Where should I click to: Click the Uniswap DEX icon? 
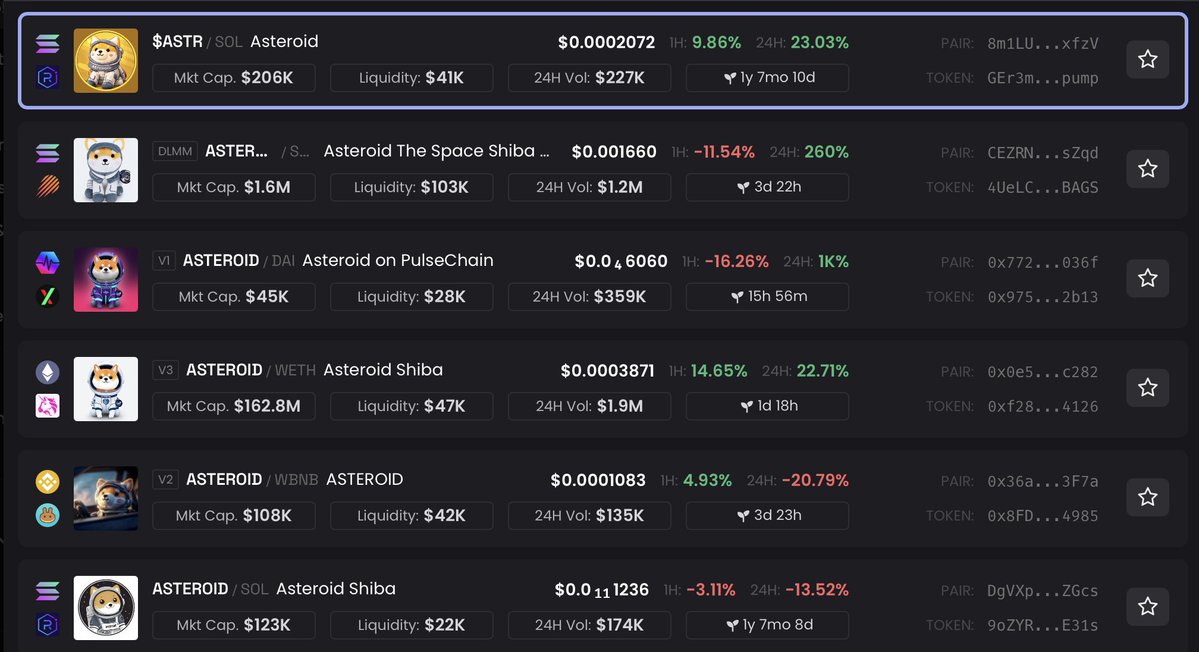click(x=47, y=405)
